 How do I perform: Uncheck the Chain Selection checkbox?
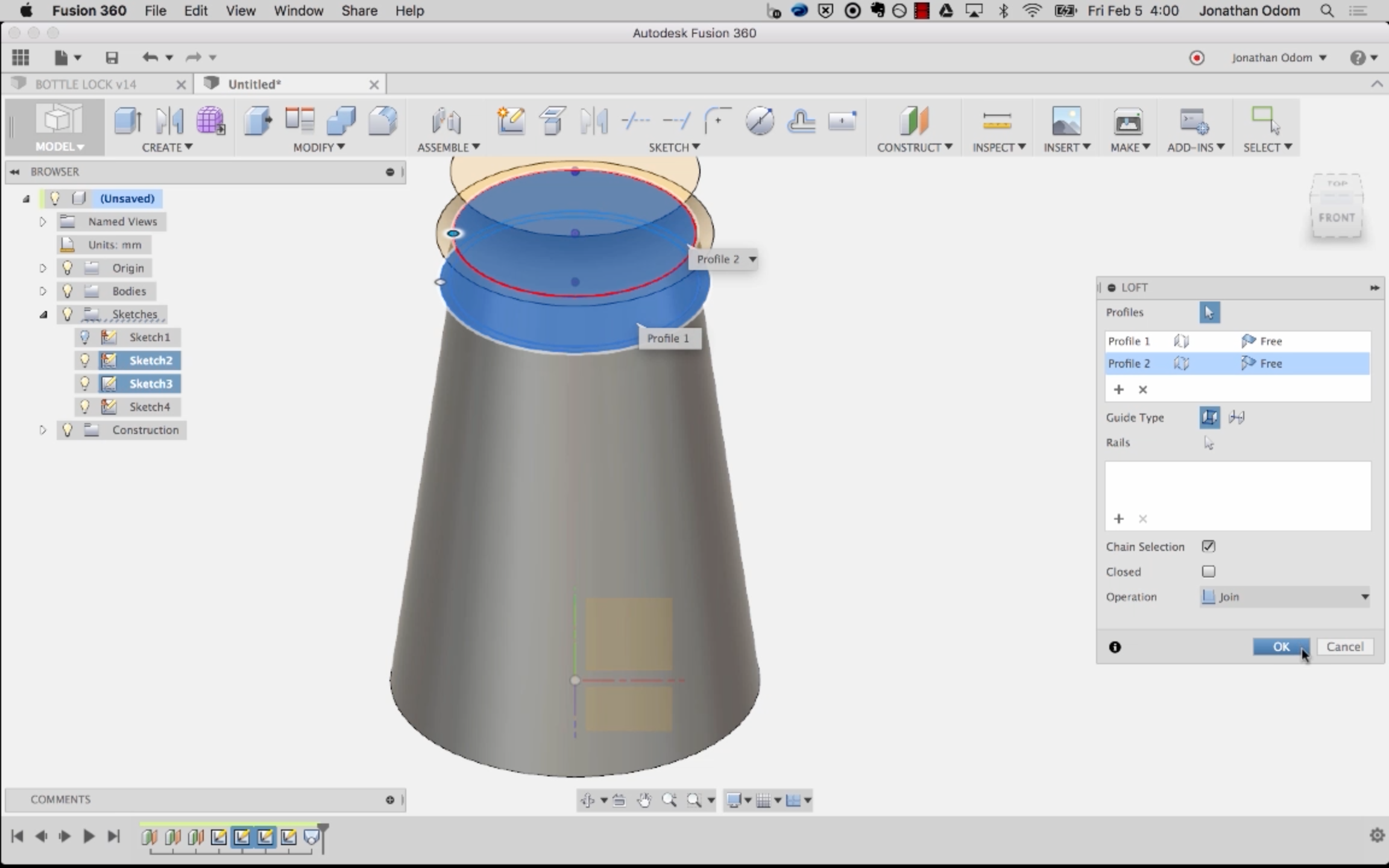(1208, 546)
